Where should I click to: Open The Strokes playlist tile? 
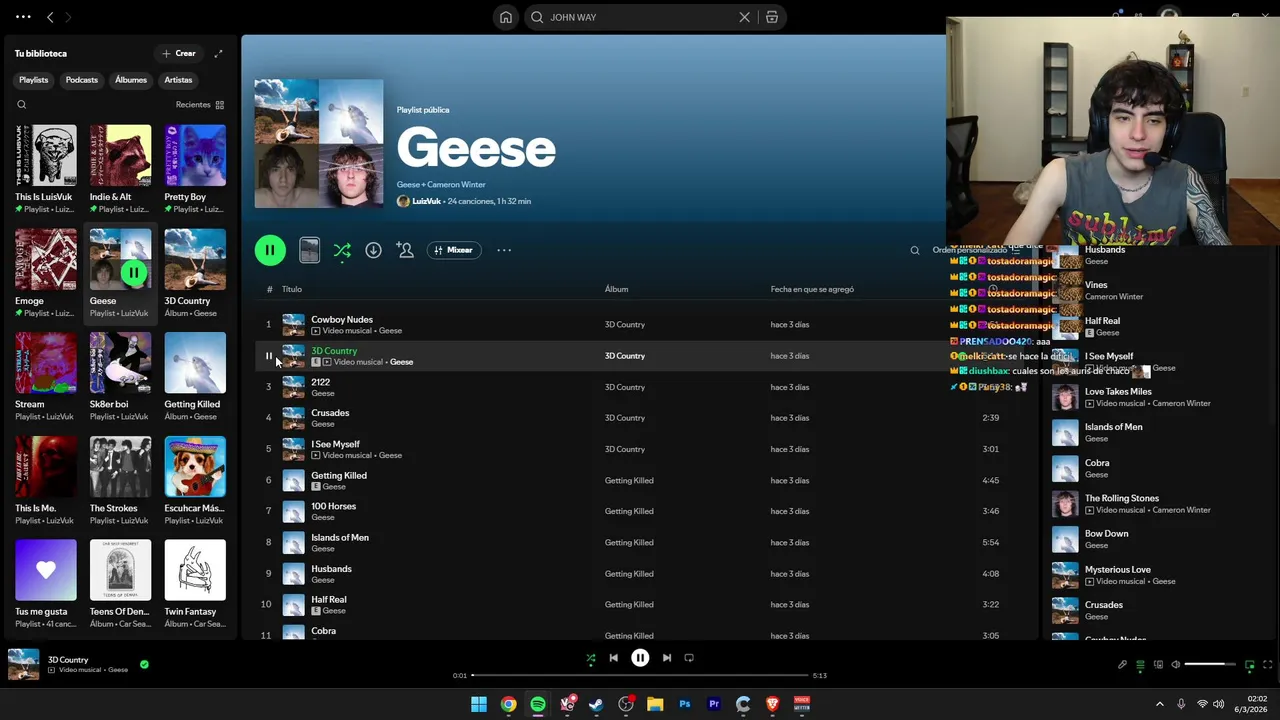[x=120, y=480]
